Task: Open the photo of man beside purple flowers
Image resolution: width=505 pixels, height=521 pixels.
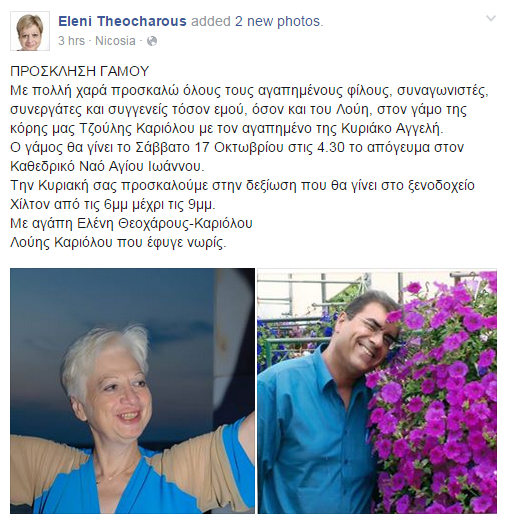Action: (377, 391)
